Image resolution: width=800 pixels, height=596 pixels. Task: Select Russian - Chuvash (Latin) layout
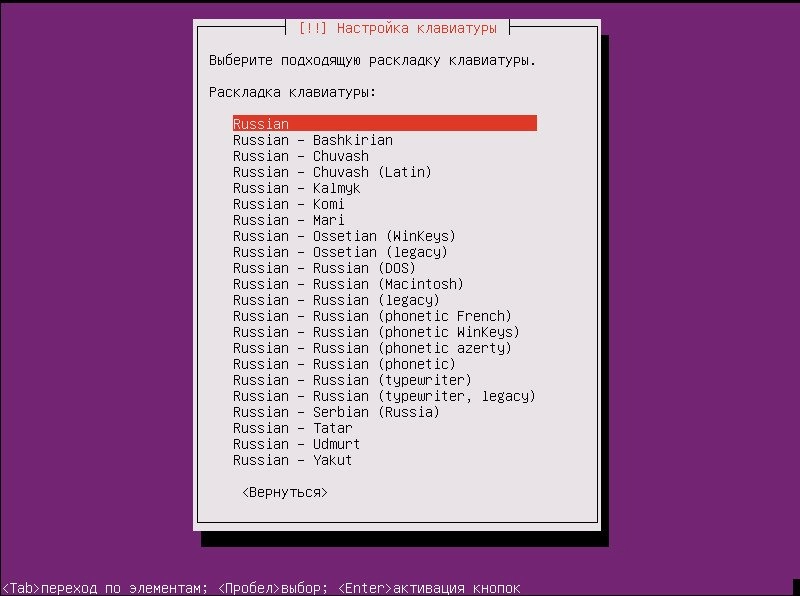pos(332,172)
